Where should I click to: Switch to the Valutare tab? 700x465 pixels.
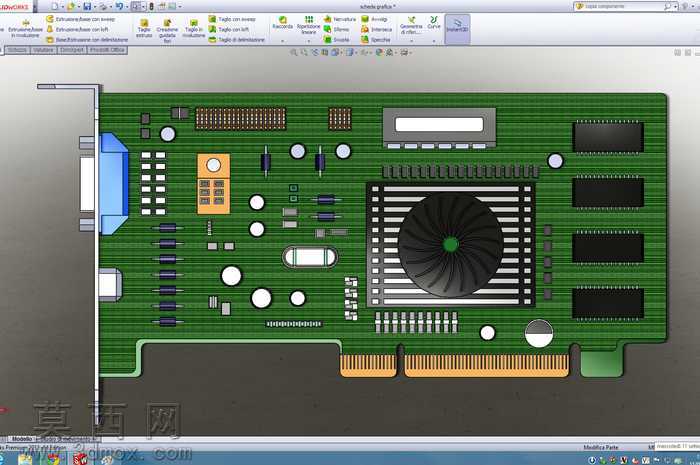coord(43,50)
